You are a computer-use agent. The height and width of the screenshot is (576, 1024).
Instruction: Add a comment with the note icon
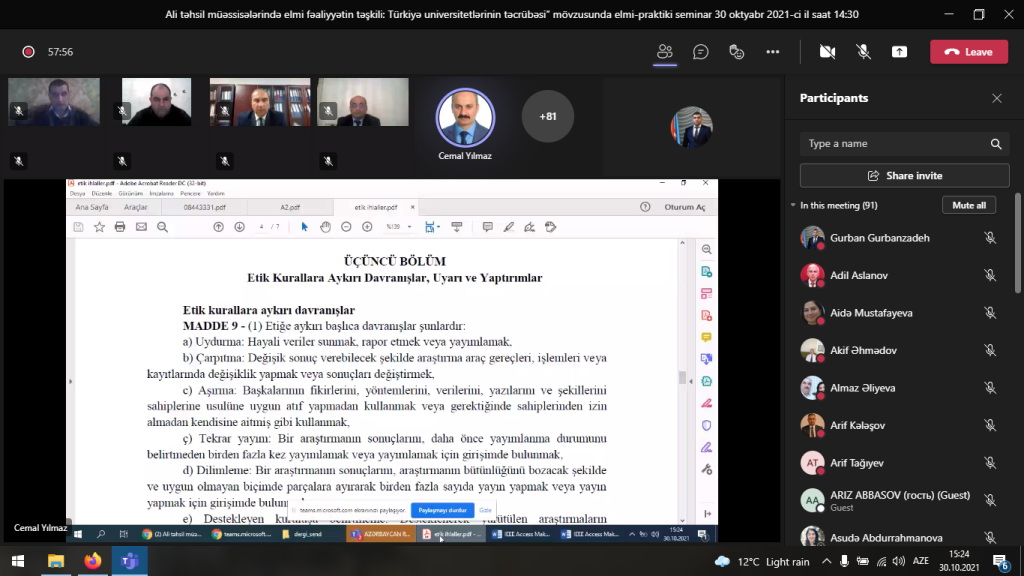tap(487, 227)
